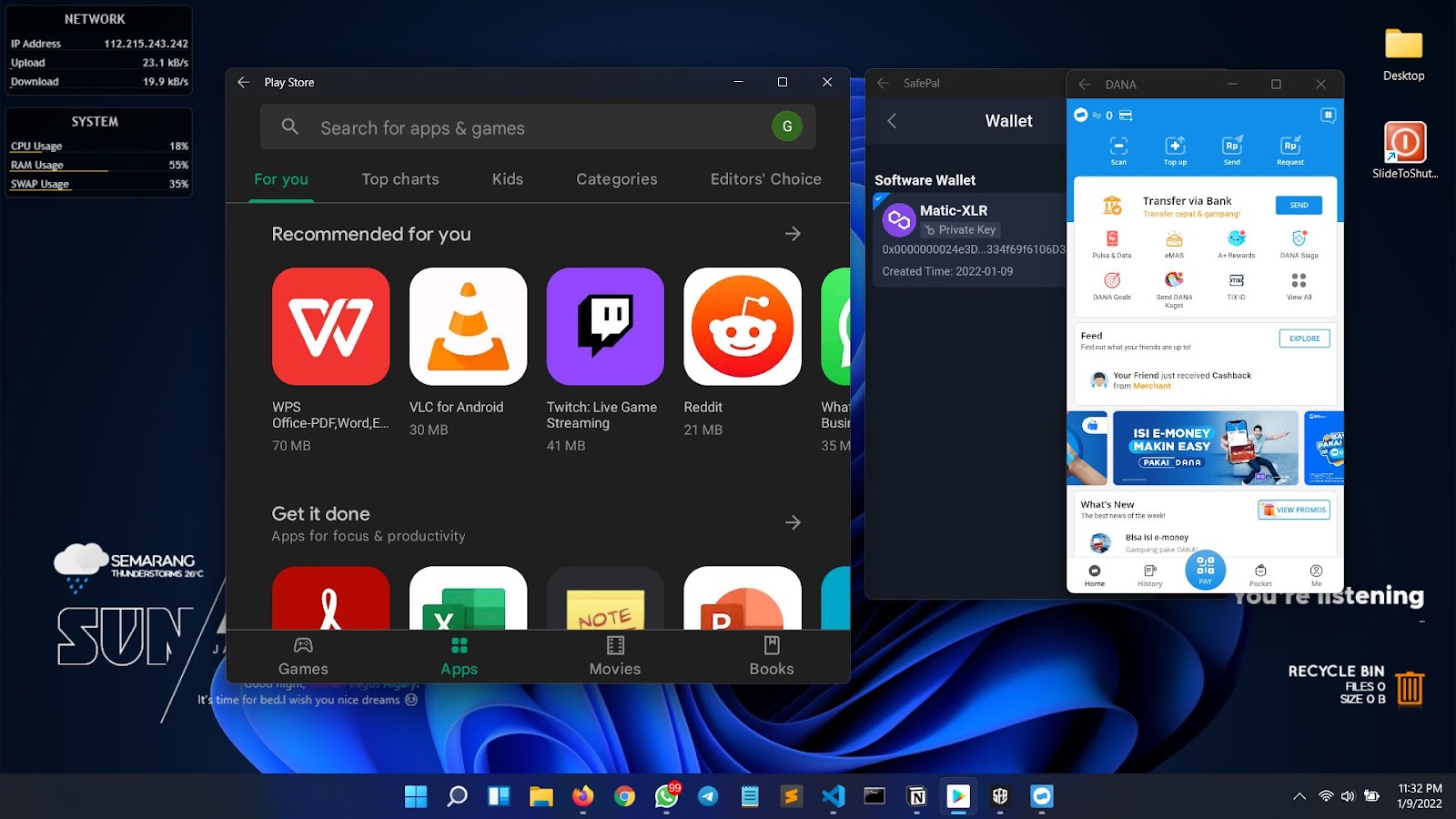The height and width of the screenshot is (819, 1456).
Task: Open DANA Siaga service
Action: (1299, 245)
